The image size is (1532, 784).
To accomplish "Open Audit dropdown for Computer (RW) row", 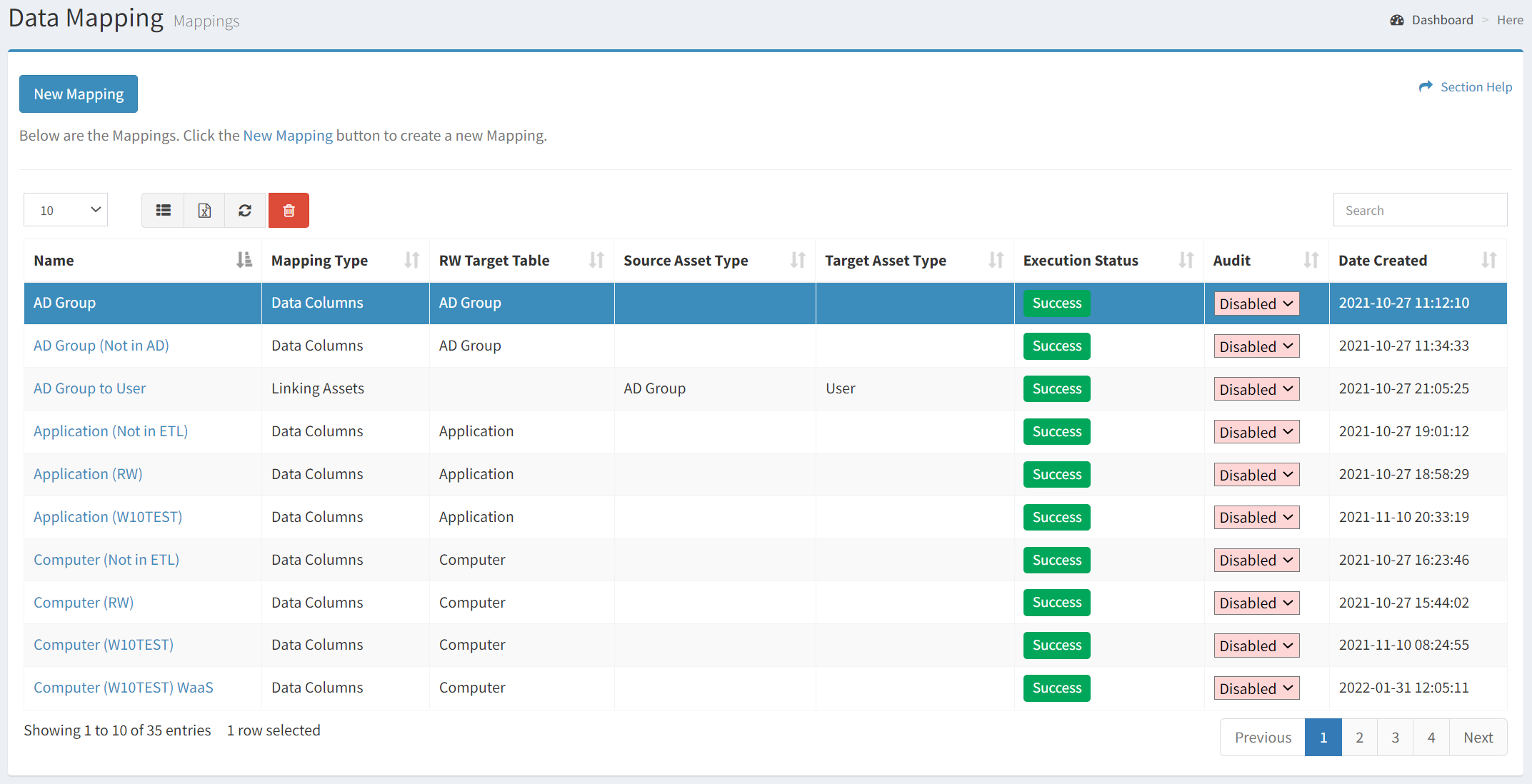I will click(x=1256, y=602).
